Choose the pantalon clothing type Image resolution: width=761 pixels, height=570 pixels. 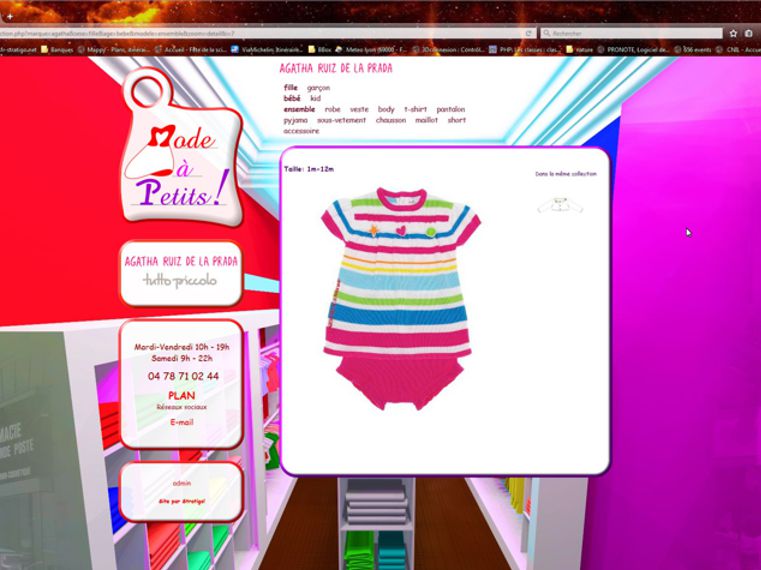click(451, 109)
